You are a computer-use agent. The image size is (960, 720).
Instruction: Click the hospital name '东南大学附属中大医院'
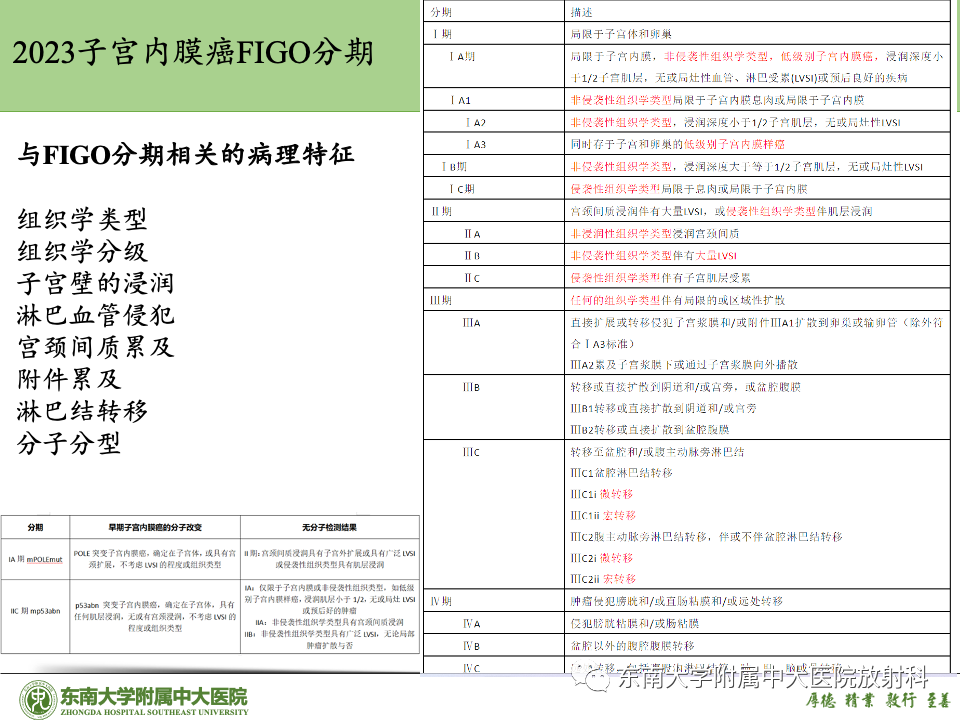154,696
